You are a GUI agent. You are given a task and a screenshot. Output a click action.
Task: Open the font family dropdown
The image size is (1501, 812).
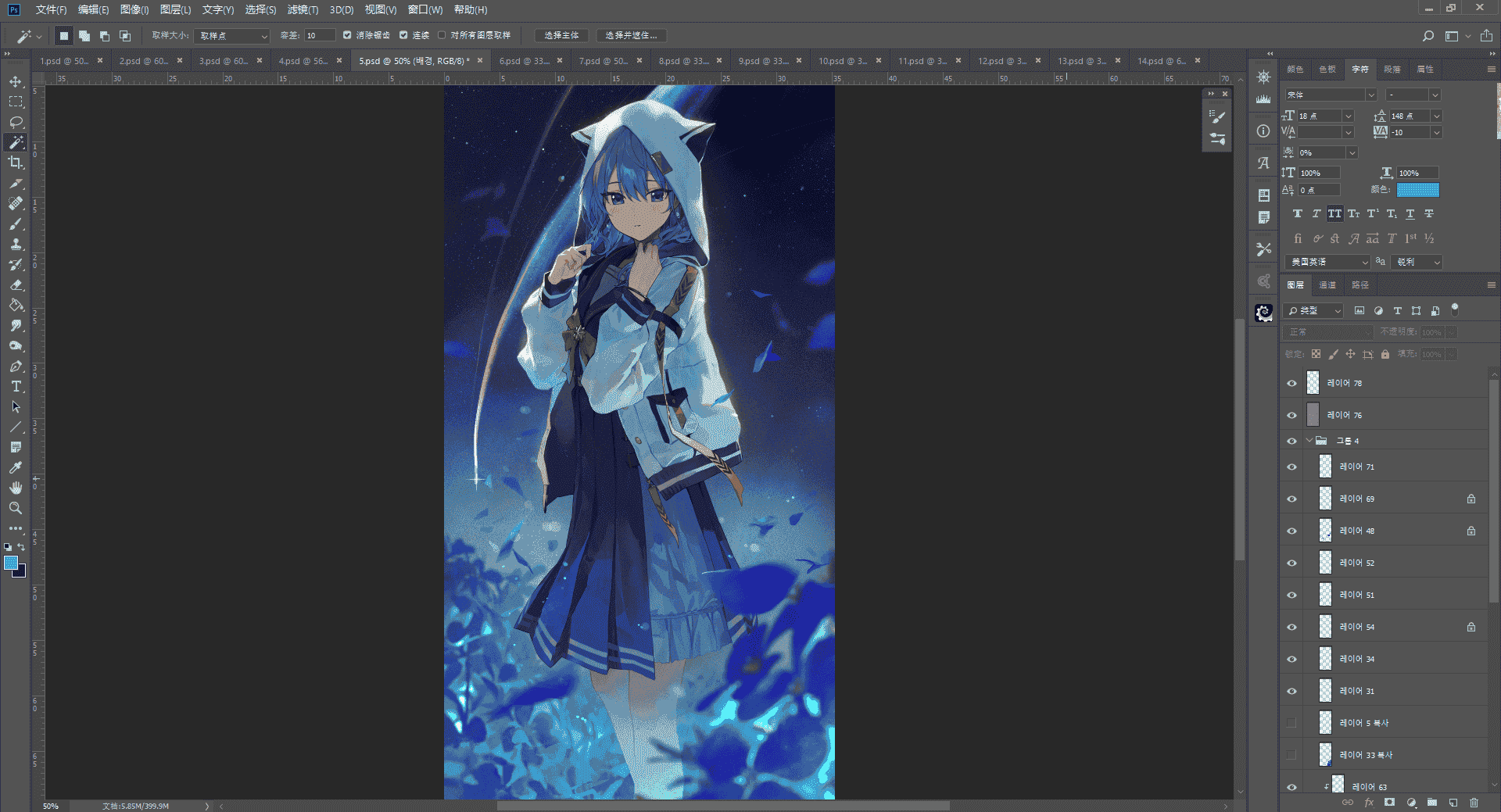point(1331,95)
